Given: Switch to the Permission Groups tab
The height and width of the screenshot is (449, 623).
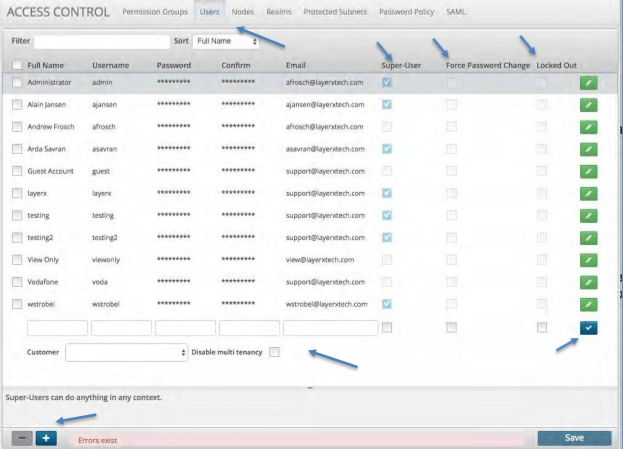Looking at the screenshot, I should (154, 11).
